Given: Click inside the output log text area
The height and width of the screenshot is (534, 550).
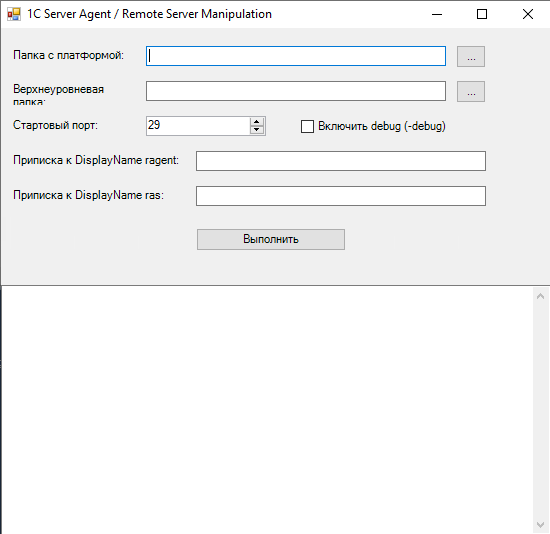Looking at the screenshot, I should [x=267, y=410].
